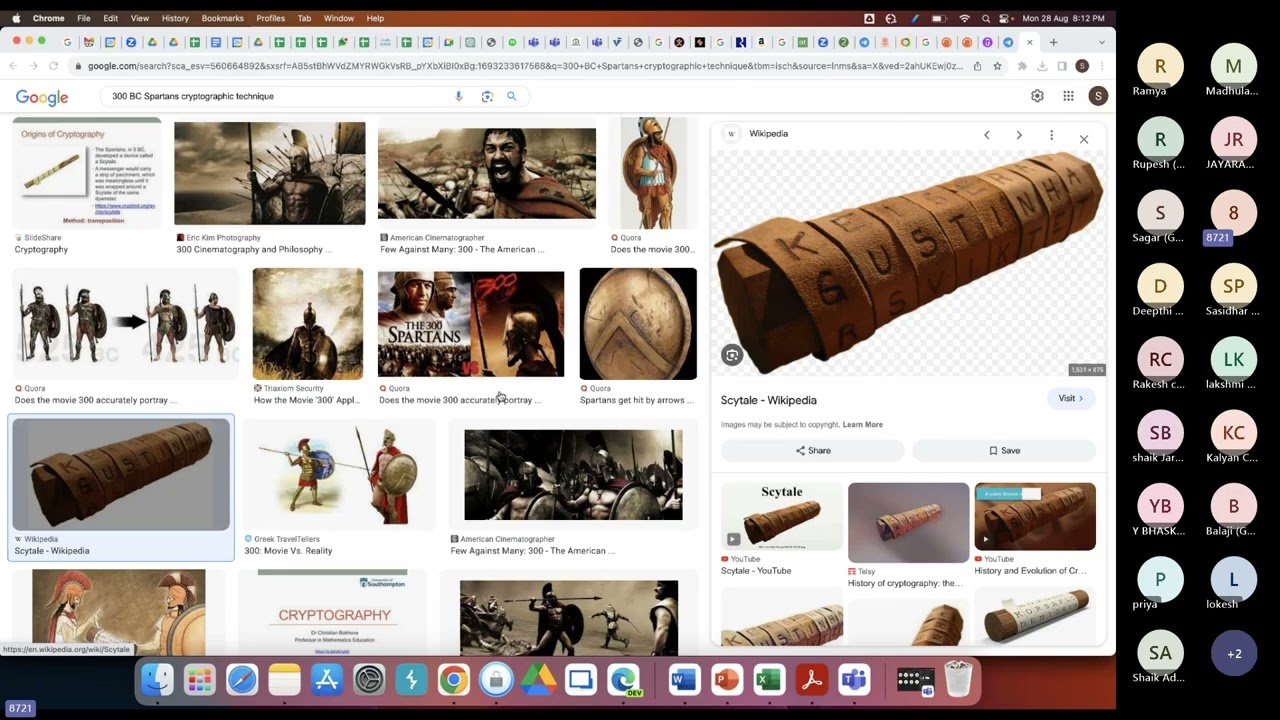This screenshot has width=1280, height=720.
Task: Click the Visit button for Scytale Wikipedia
Action: [x=1070, y=398]
